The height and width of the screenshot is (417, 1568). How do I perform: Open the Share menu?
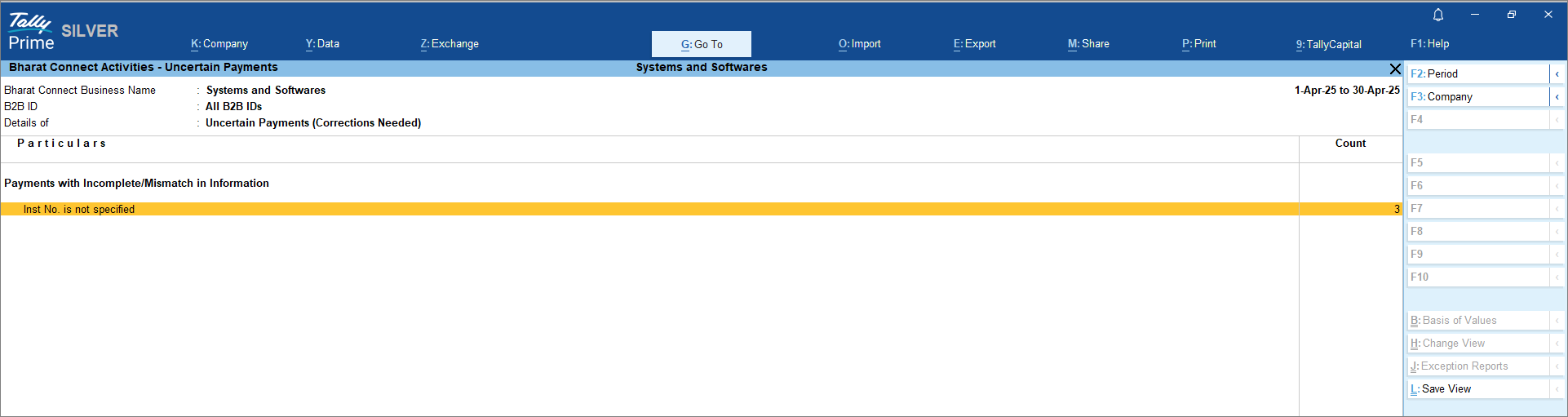tap(1088, 44)
